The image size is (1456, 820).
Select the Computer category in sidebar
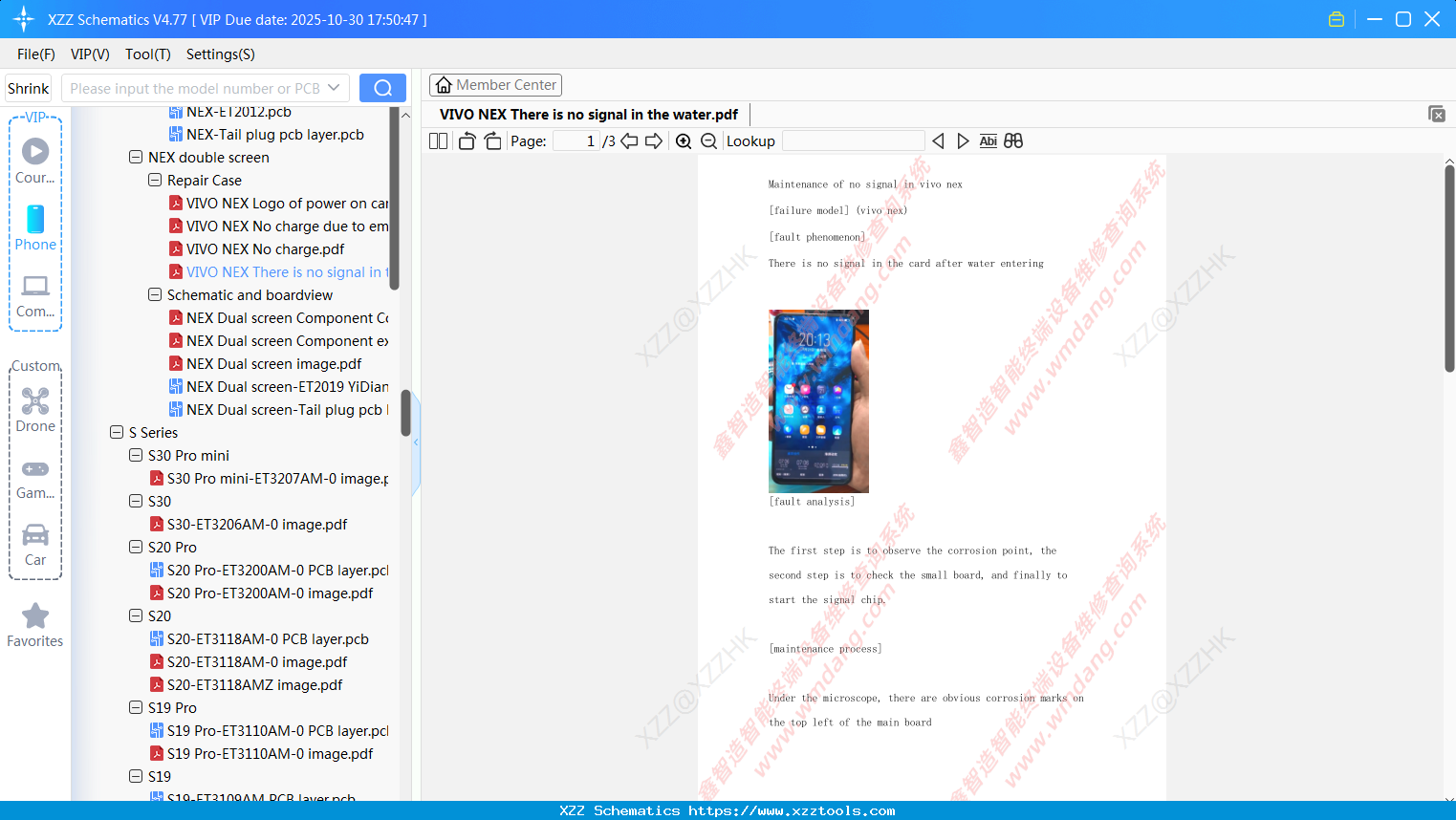35,295
